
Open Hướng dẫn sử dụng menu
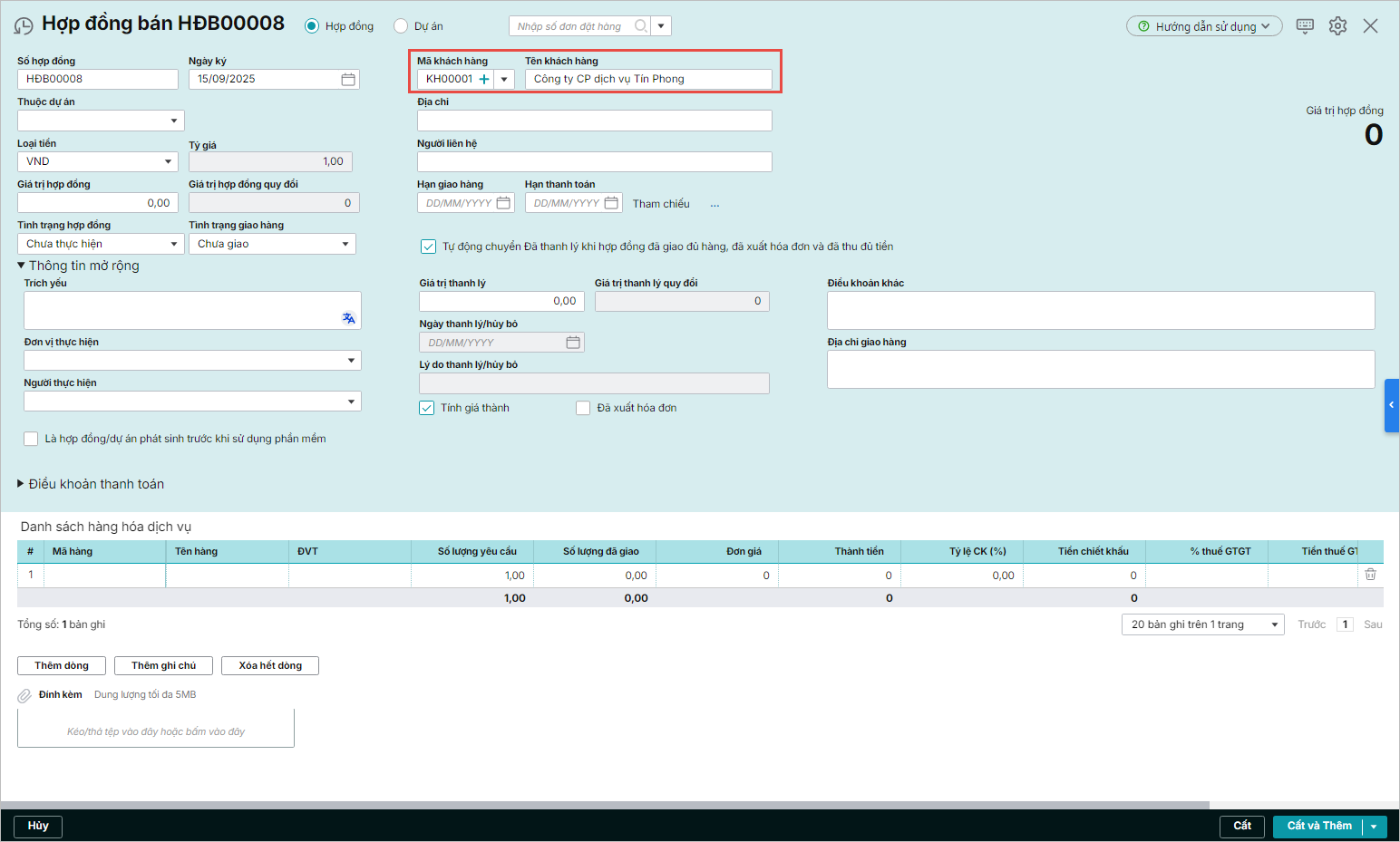[x=1204, y=26]
